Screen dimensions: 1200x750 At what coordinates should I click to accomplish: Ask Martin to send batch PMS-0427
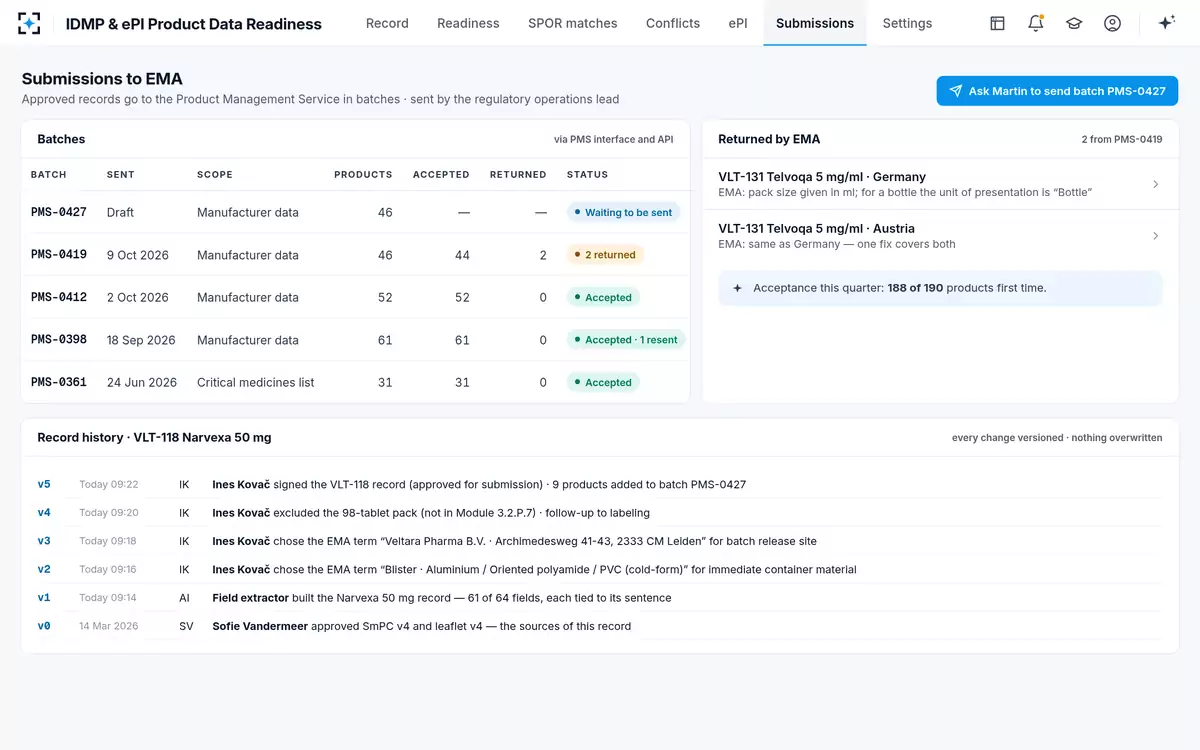coord(1057,91)
